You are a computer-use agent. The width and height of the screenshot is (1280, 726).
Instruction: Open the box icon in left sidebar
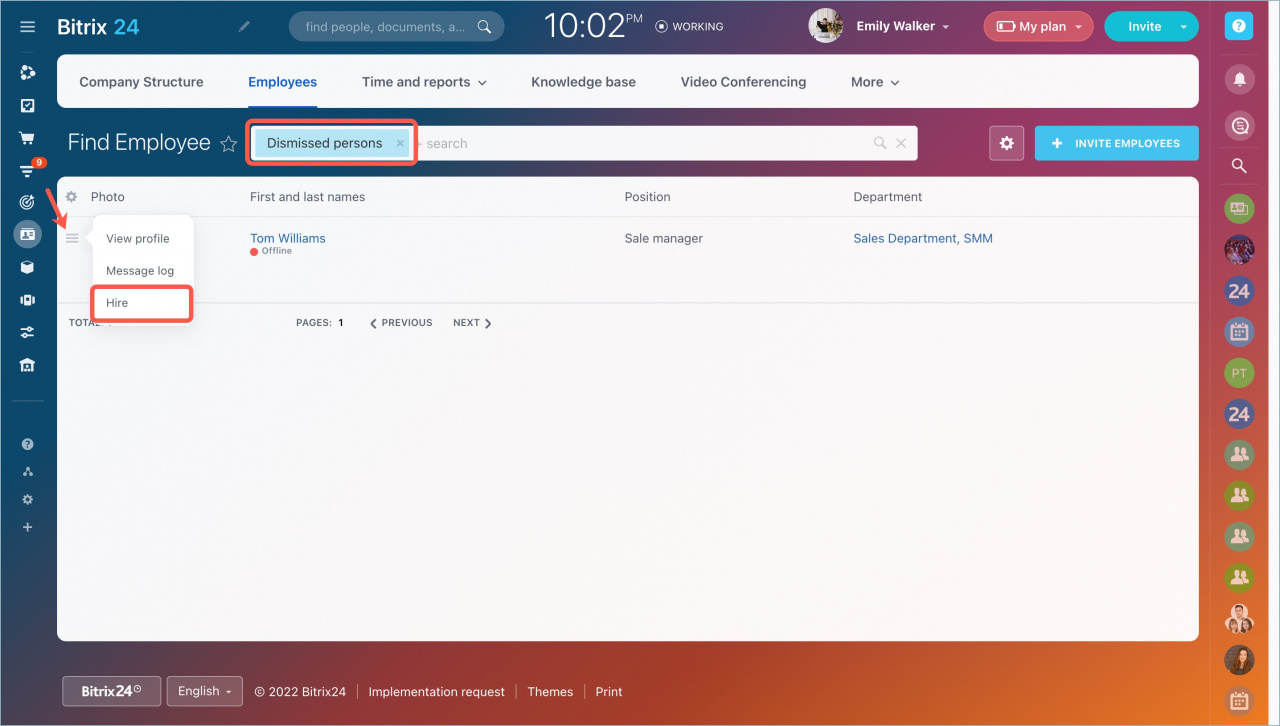pos(27,267)
